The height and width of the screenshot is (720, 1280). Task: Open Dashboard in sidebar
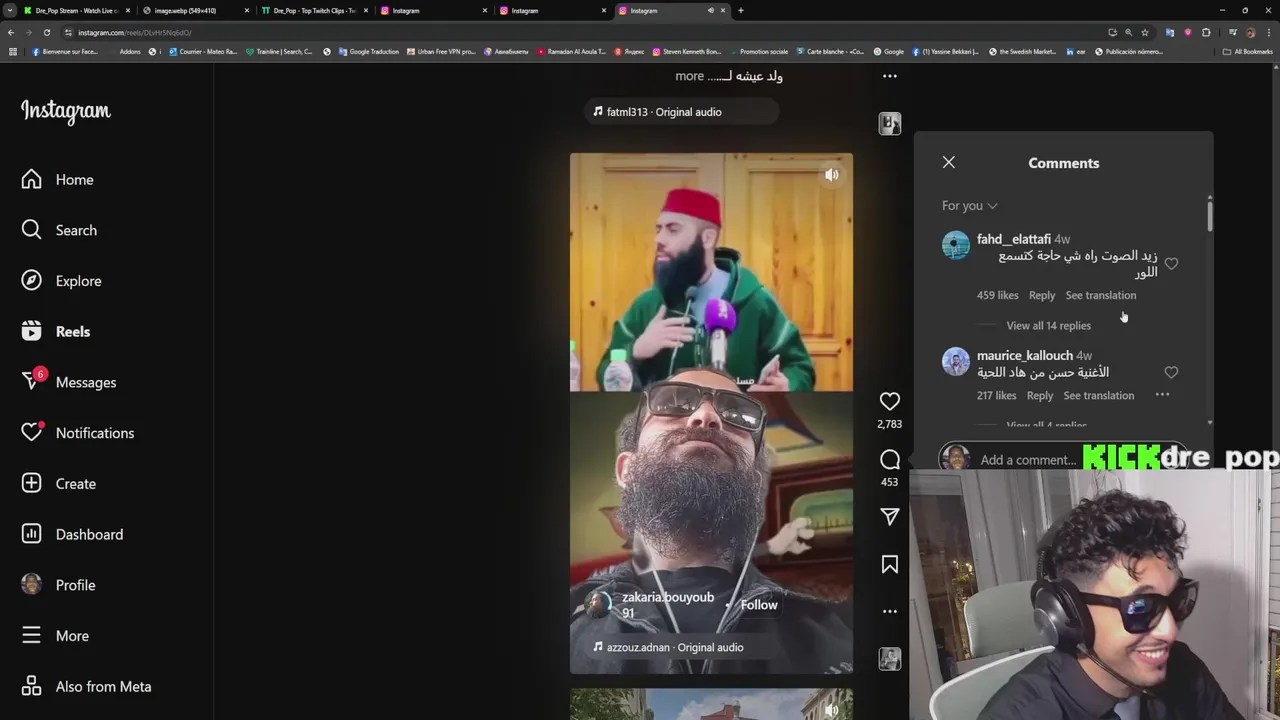pos(72,534)
